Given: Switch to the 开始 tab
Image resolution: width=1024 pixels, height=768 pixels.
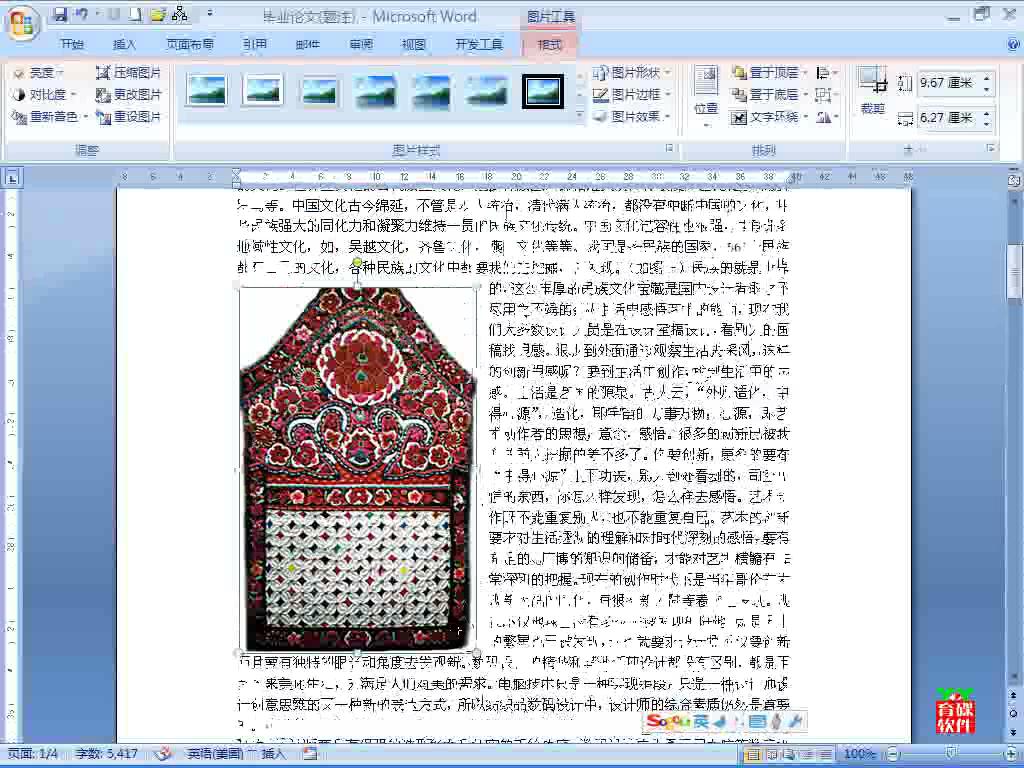Looking at the screenshot, I should point(72,44).
